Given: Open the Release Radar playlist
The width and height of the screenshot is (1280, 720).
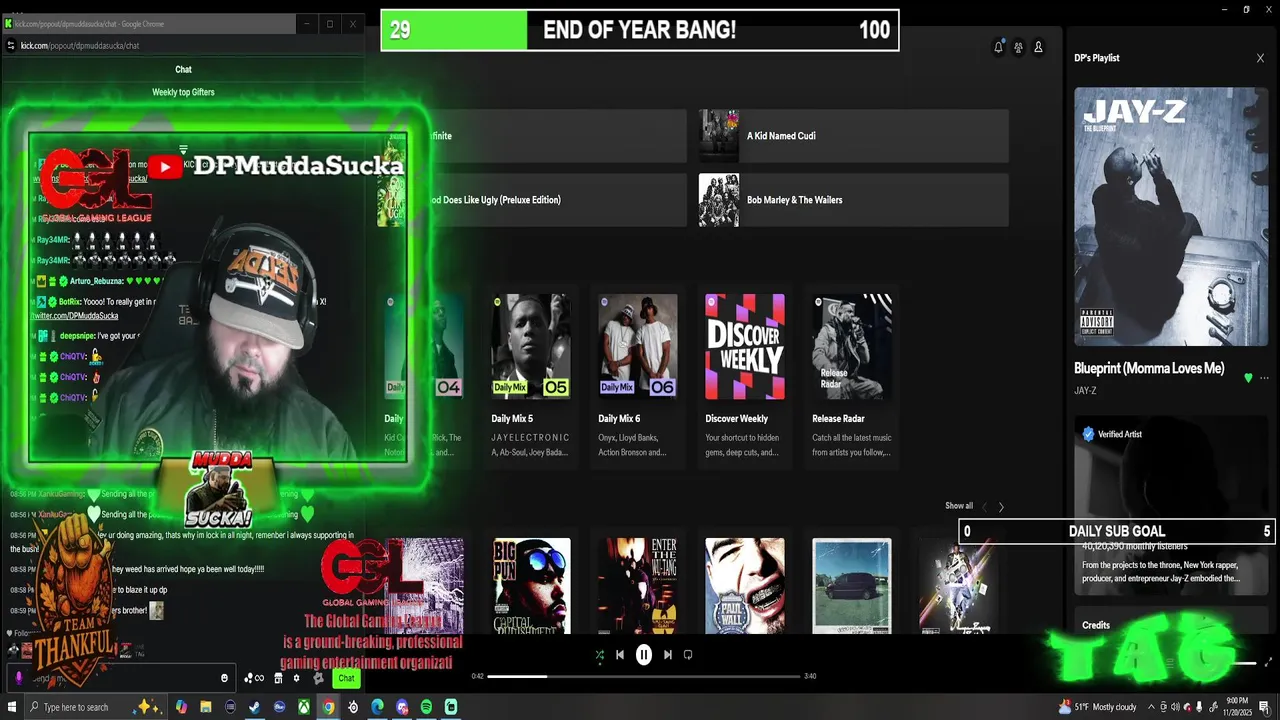Looking at the screenshot, I should [x=852, y=376].
